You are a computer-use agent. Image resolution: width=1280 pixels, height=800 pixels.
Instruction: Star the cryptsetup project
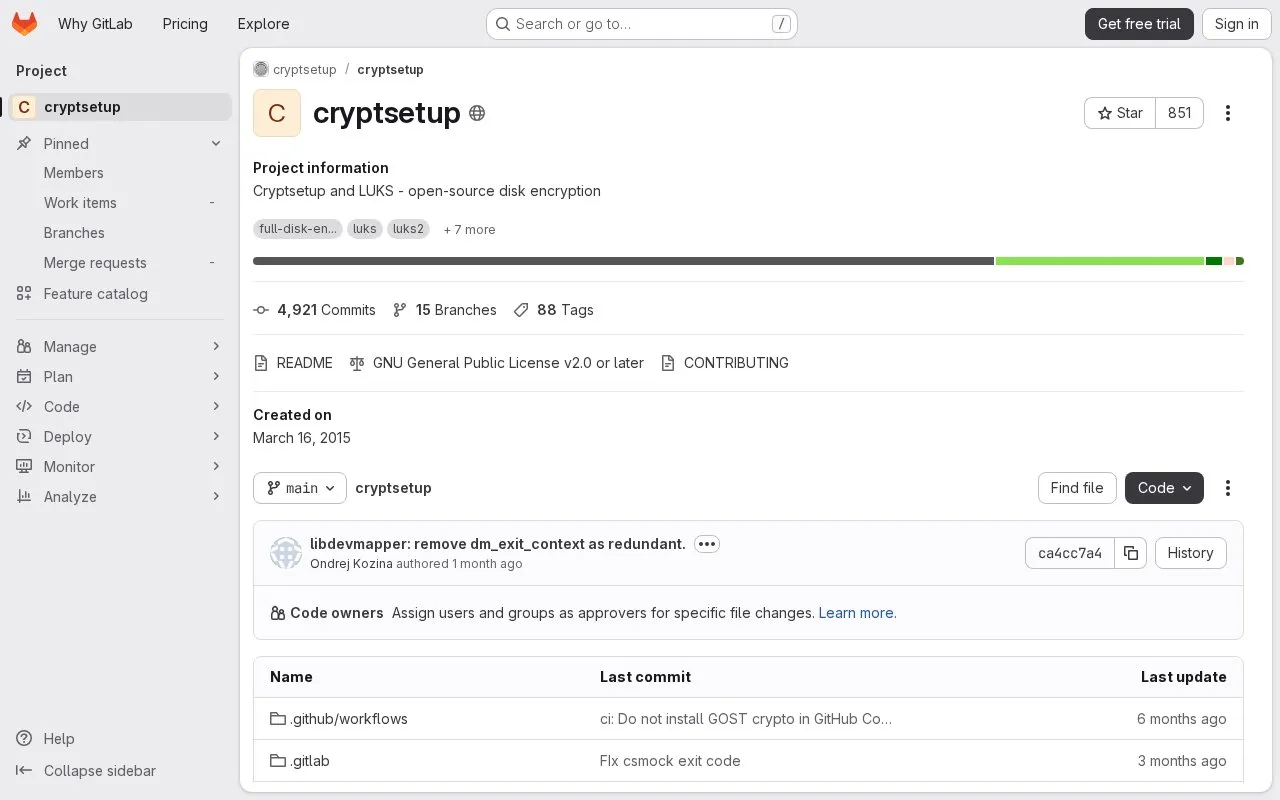tap(1120, 113)
